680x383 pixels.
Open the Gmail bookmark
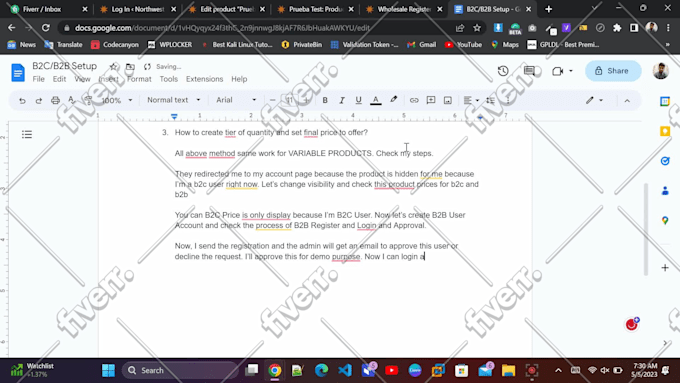click(x=422, y=45)
